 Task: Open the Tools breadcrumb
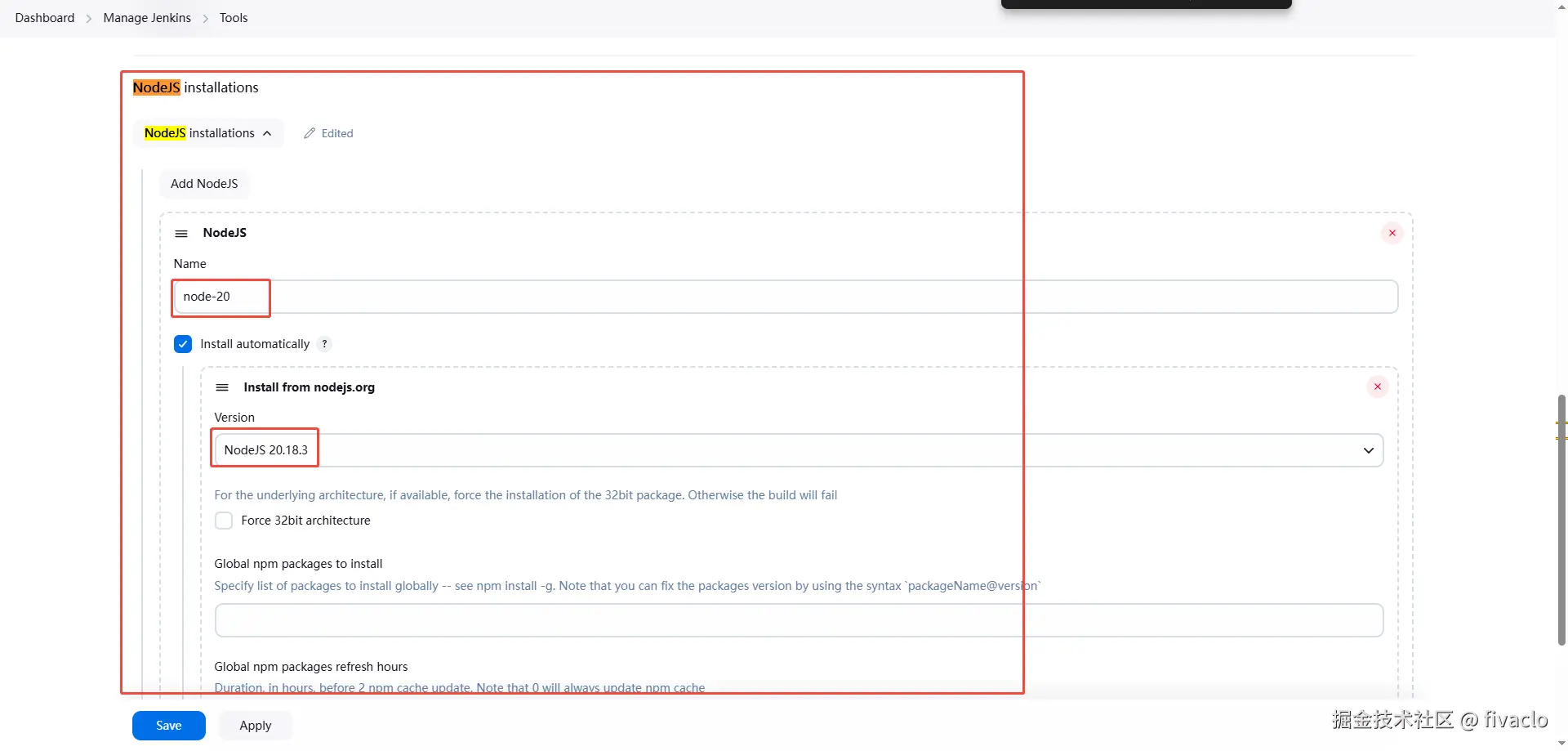234,18
